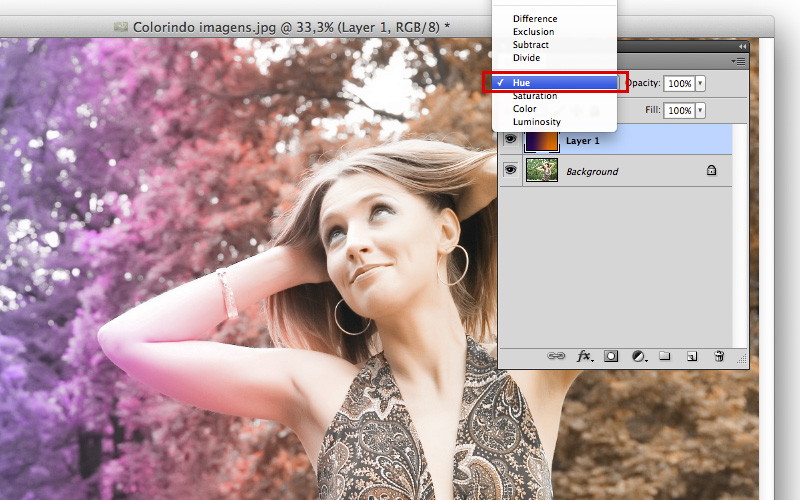Create a new layer with the page icon
The height and width of the screenshot is (500, 800).
click(692, 356)
